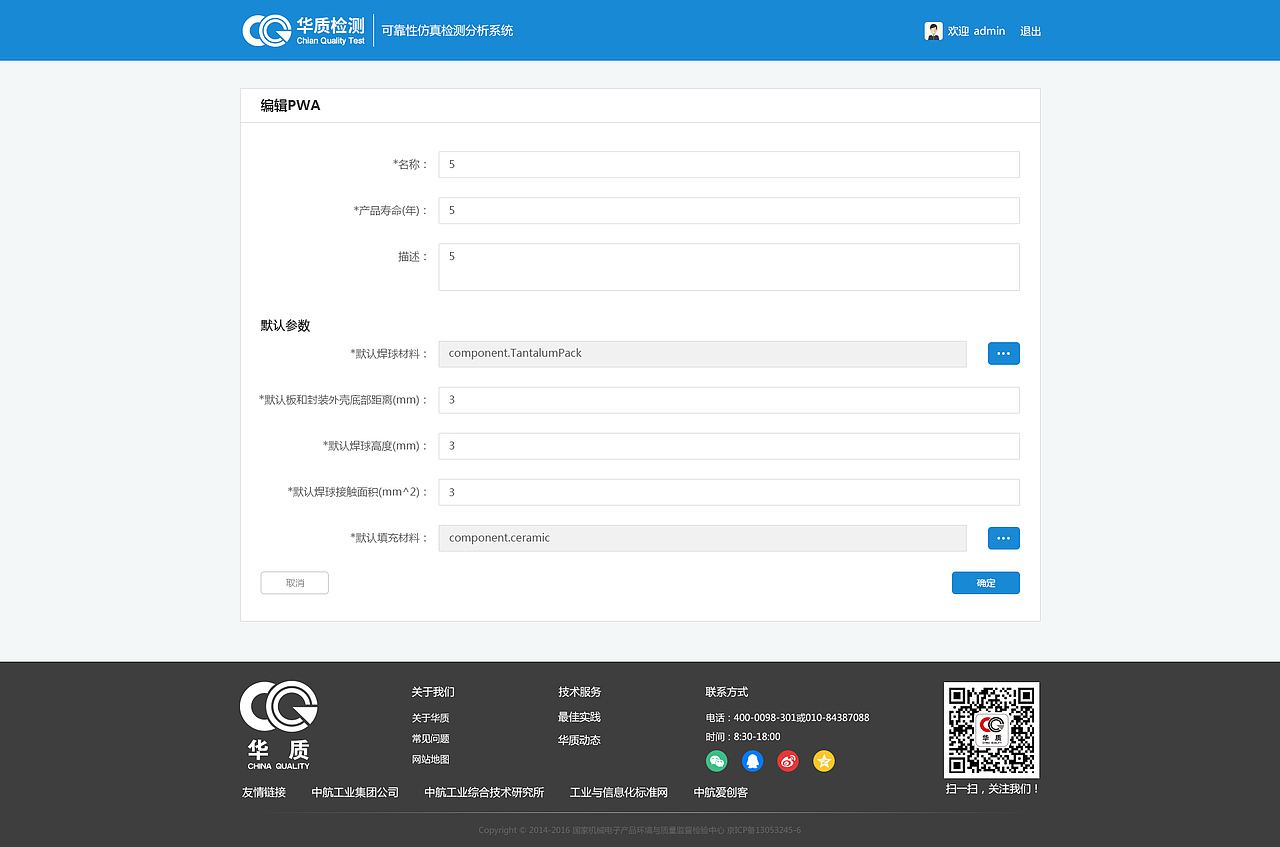Viewport: 1280px width, 847px height.
Task: Open the 网站地图 footer link
Action: coord(430,760)
